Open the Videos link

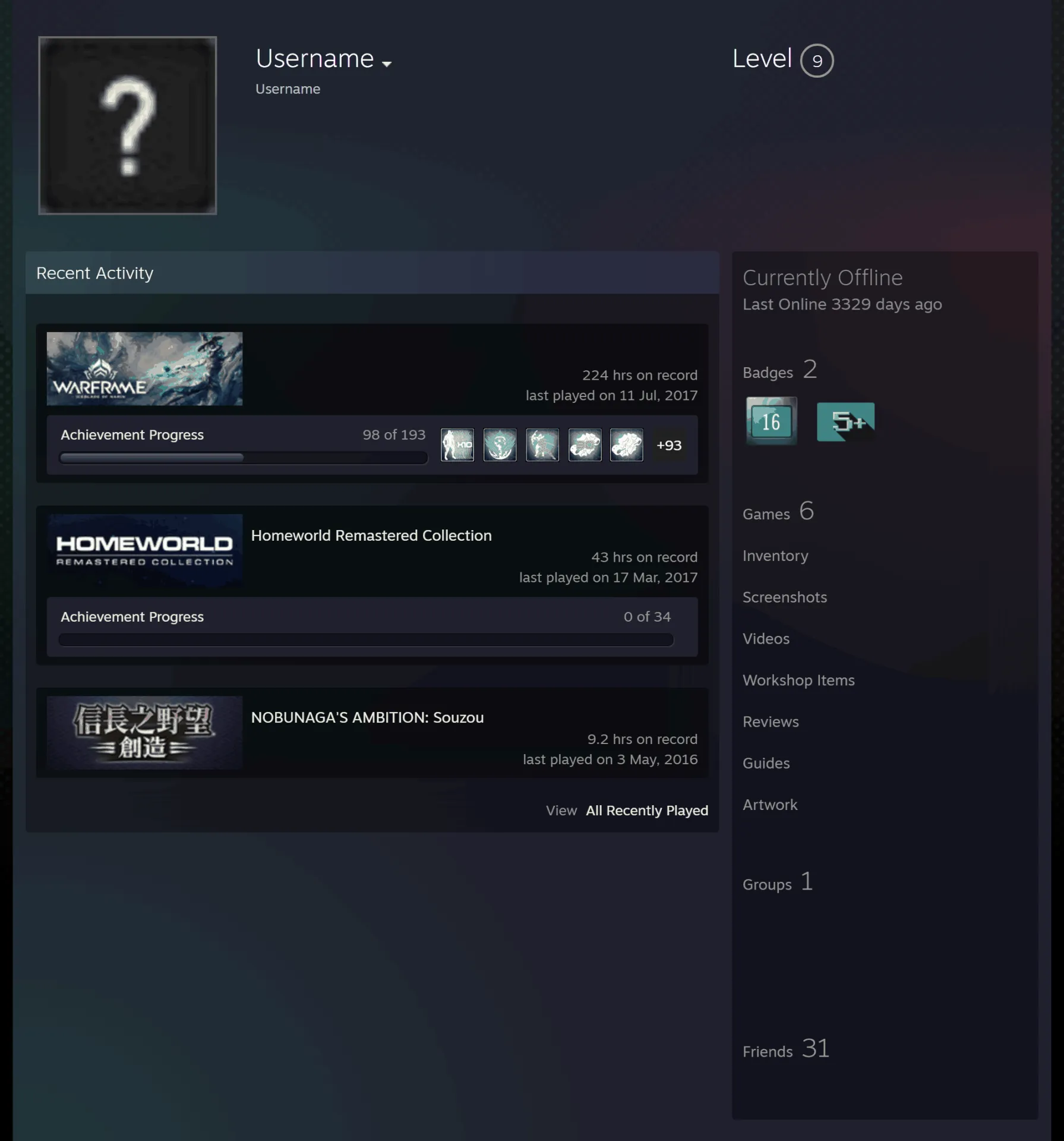click(x=766, y=639)
